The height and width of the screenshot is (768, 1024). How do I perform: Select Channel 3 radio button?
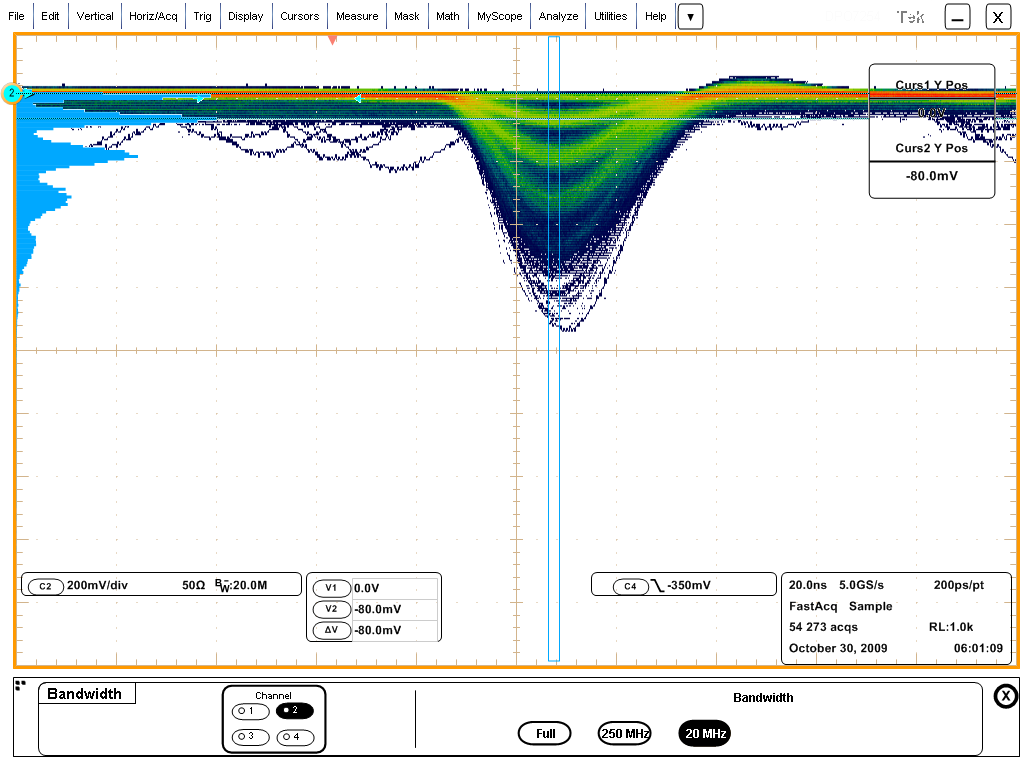pos(249,737)
